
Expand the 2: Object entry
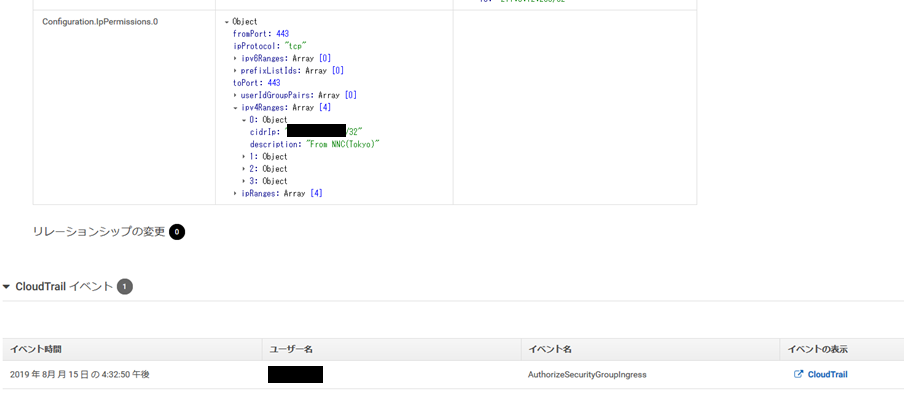tap(244, 169)
